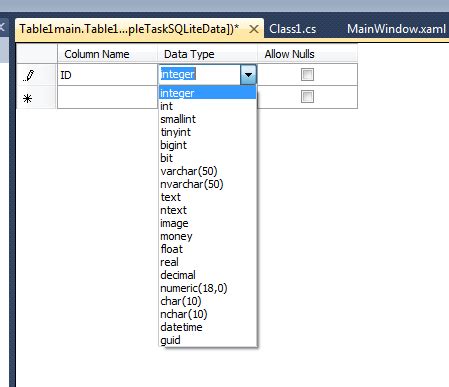
Task: Pick image from the data type list
Action: 208,223
